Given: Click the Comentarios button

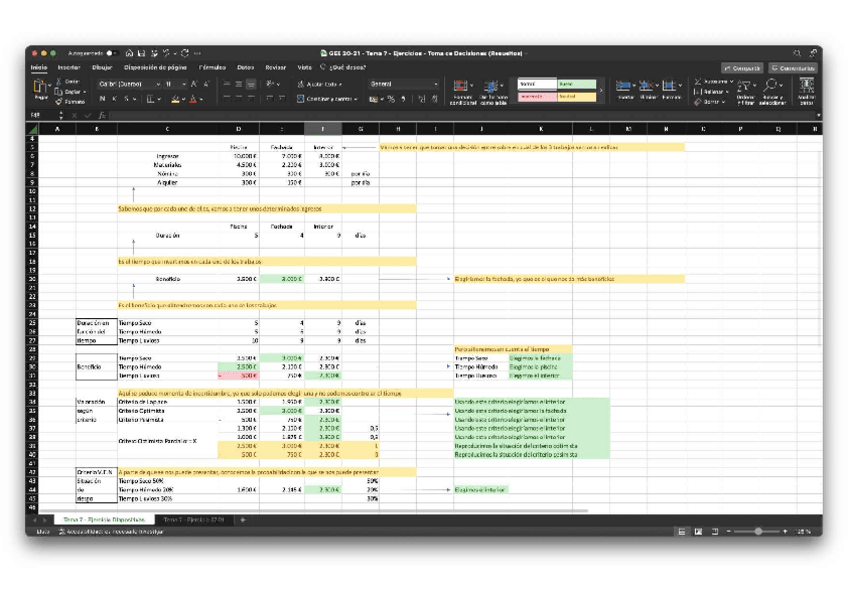Looking at the screenshot, I should (793, 68).
